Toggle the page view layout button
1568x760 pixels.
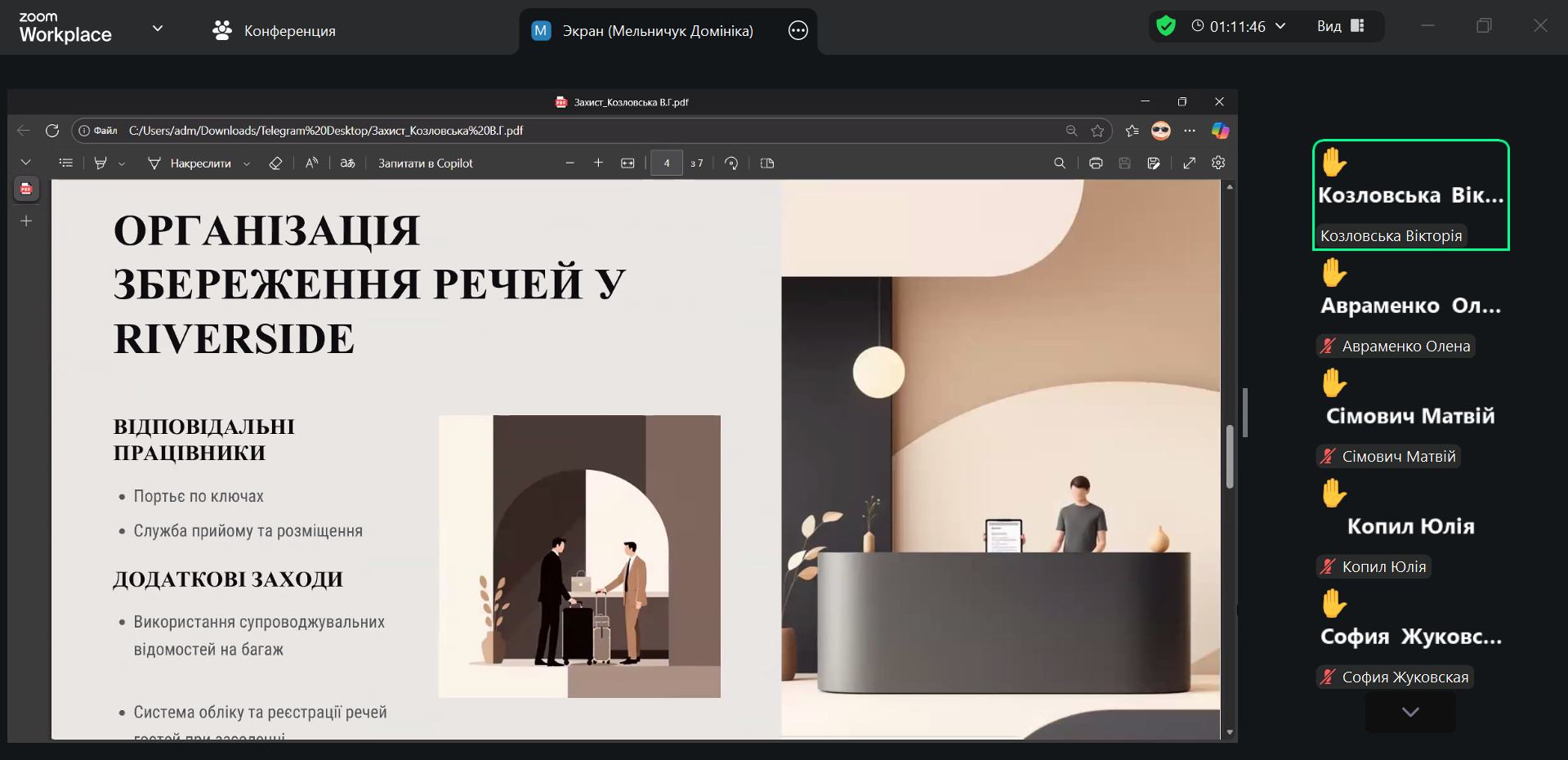click(767, 163)
